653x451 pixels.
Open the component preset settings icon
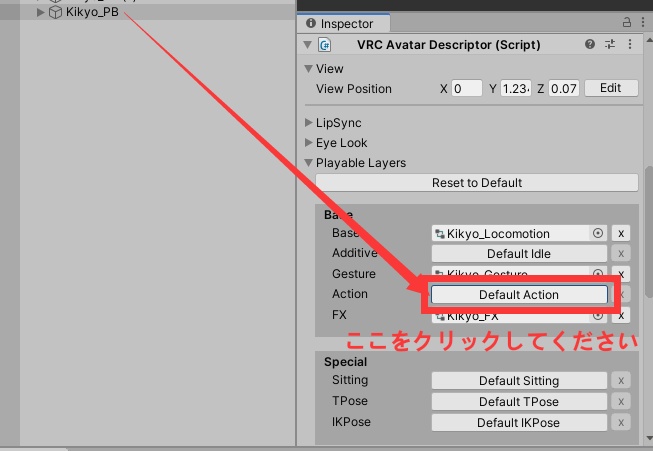tap(610, 44)
